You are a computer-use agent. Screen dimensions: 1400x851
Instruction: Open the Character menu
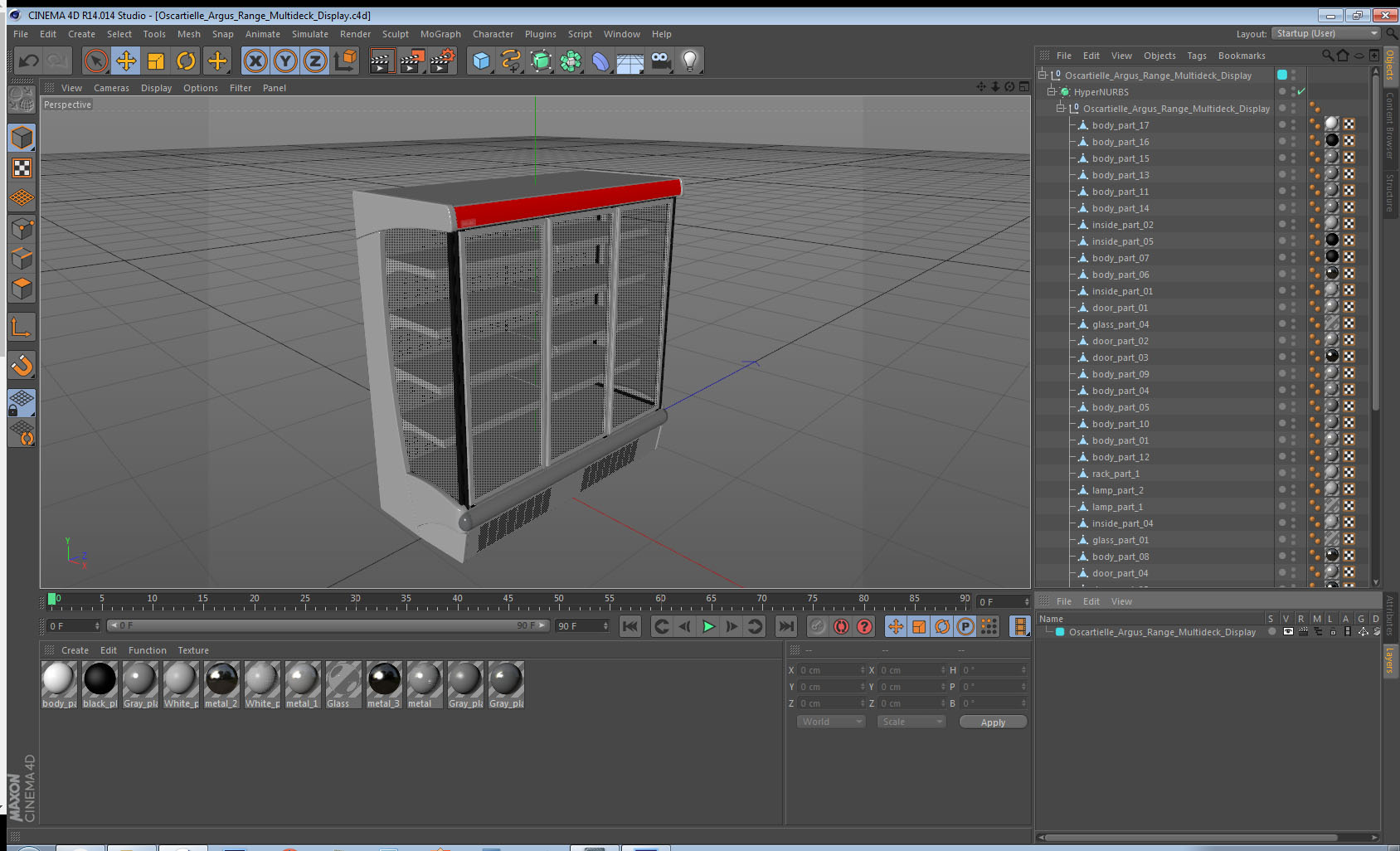493,34
